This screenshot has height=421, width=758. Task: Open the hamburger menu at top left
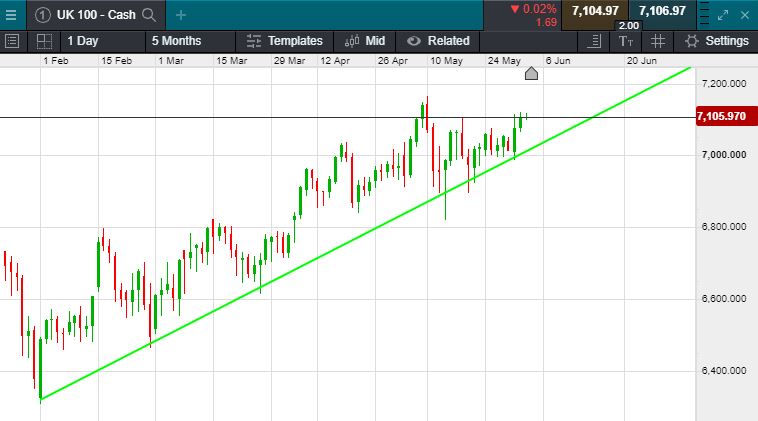point(11,14)
